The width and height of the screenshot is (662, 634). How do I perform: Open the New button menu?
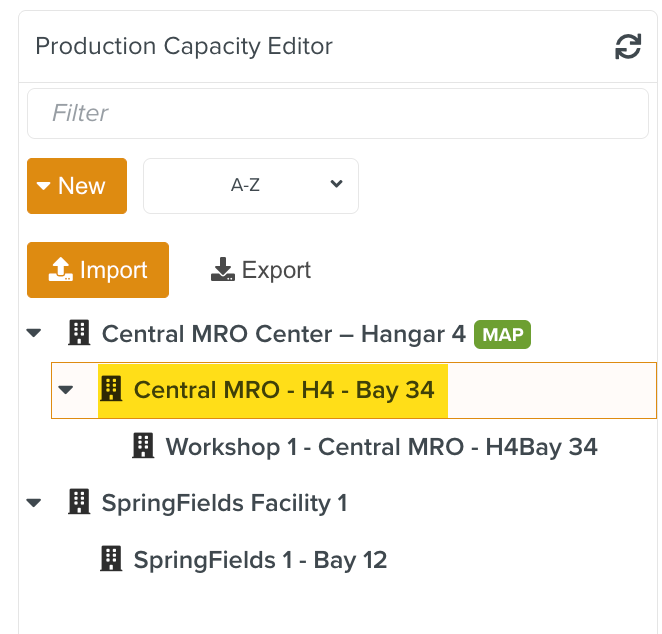[77, 186]
